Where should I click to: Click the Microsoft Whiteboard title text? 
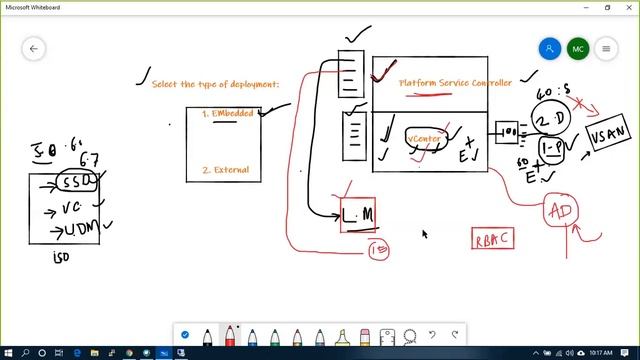point(33,7)
